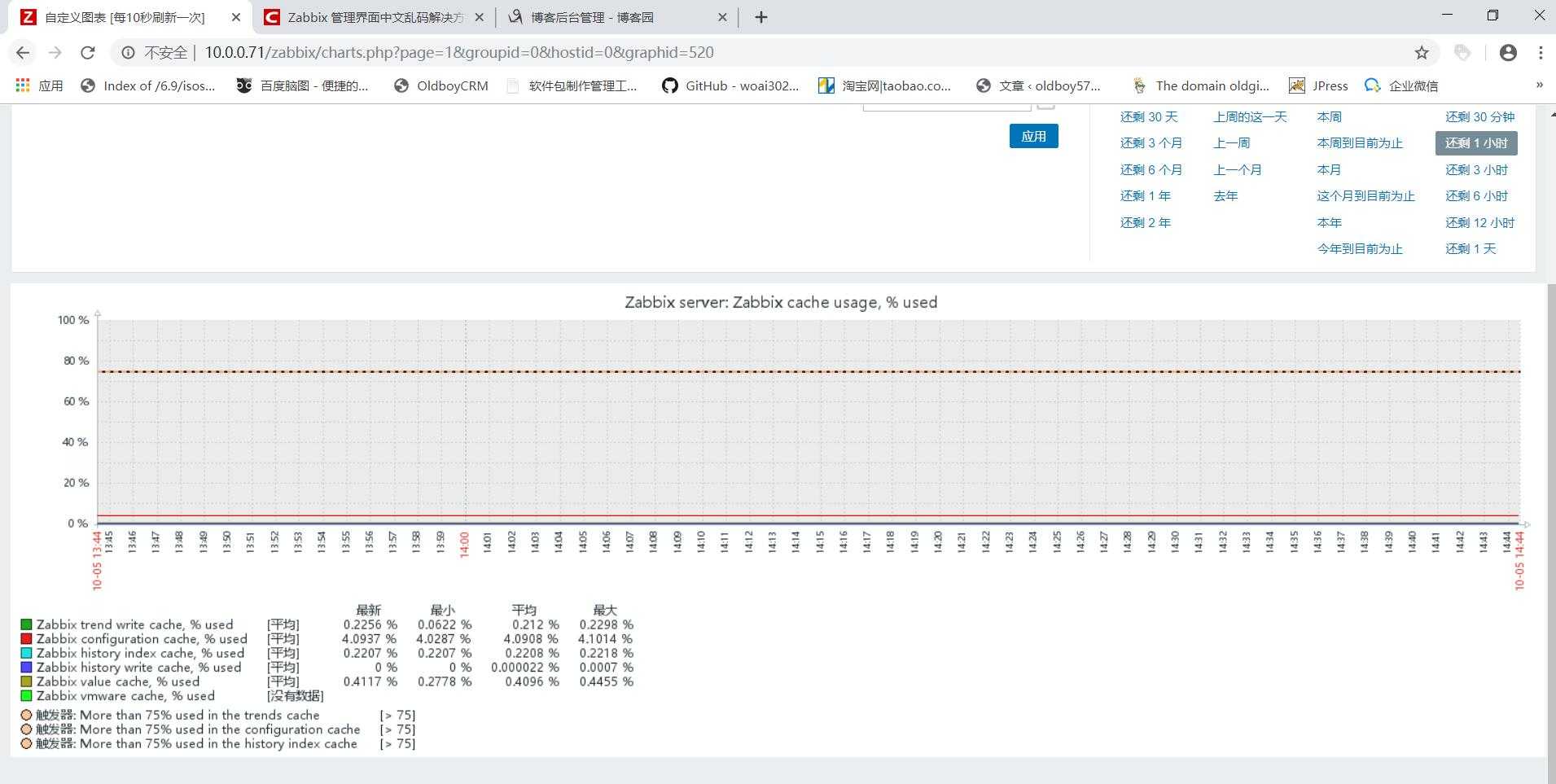Select the 还剩 30 分钟 time range
Image resolution: width=1556 pixels, height=784 pixels.
click(x=1479, y=117)
